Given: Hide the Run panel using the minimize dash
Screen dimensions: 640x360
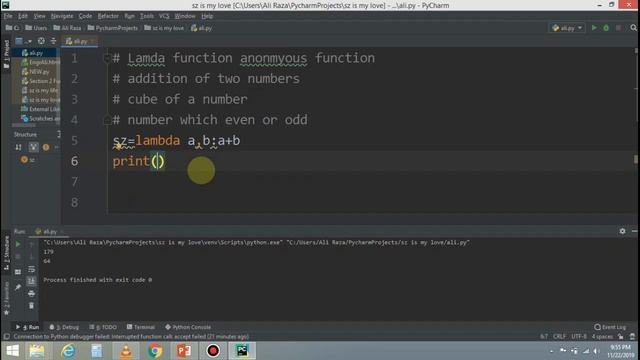Looking at the screenshot, I should pyautogui.click(x=634, y=231).
